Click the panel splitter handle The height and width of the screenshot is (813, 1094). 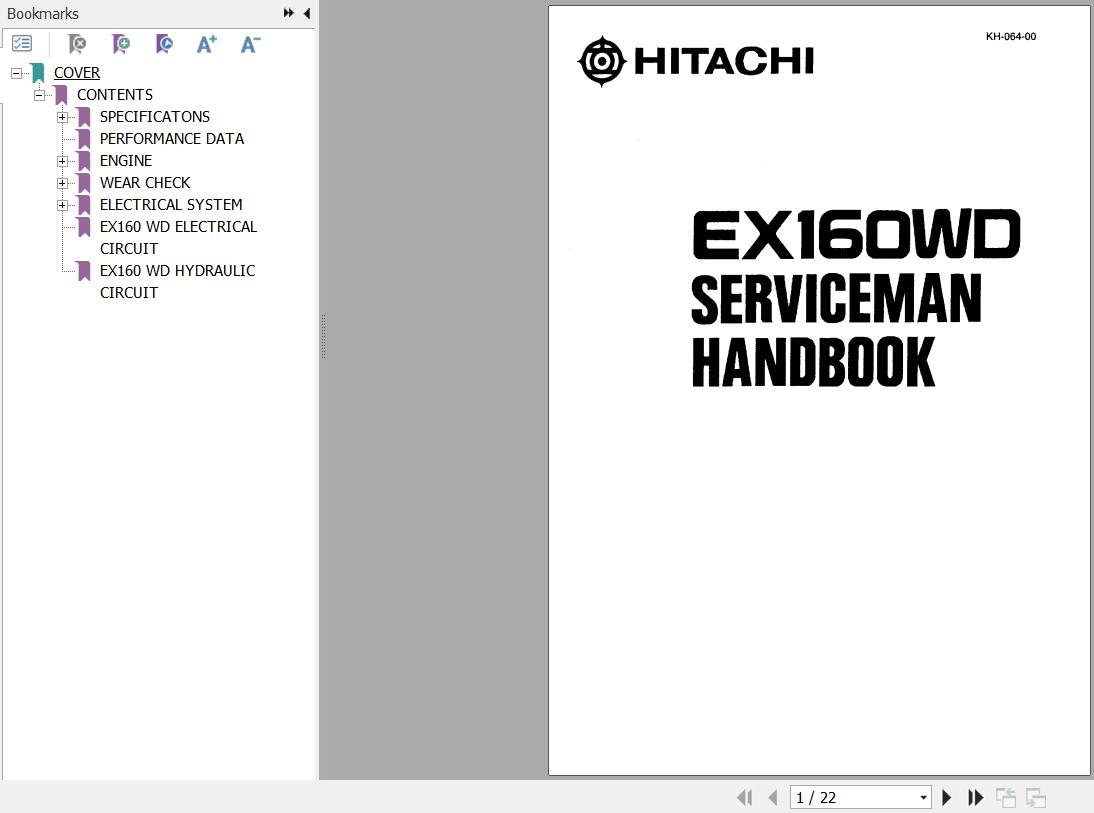pyautogui.click(x=323, y=336)
